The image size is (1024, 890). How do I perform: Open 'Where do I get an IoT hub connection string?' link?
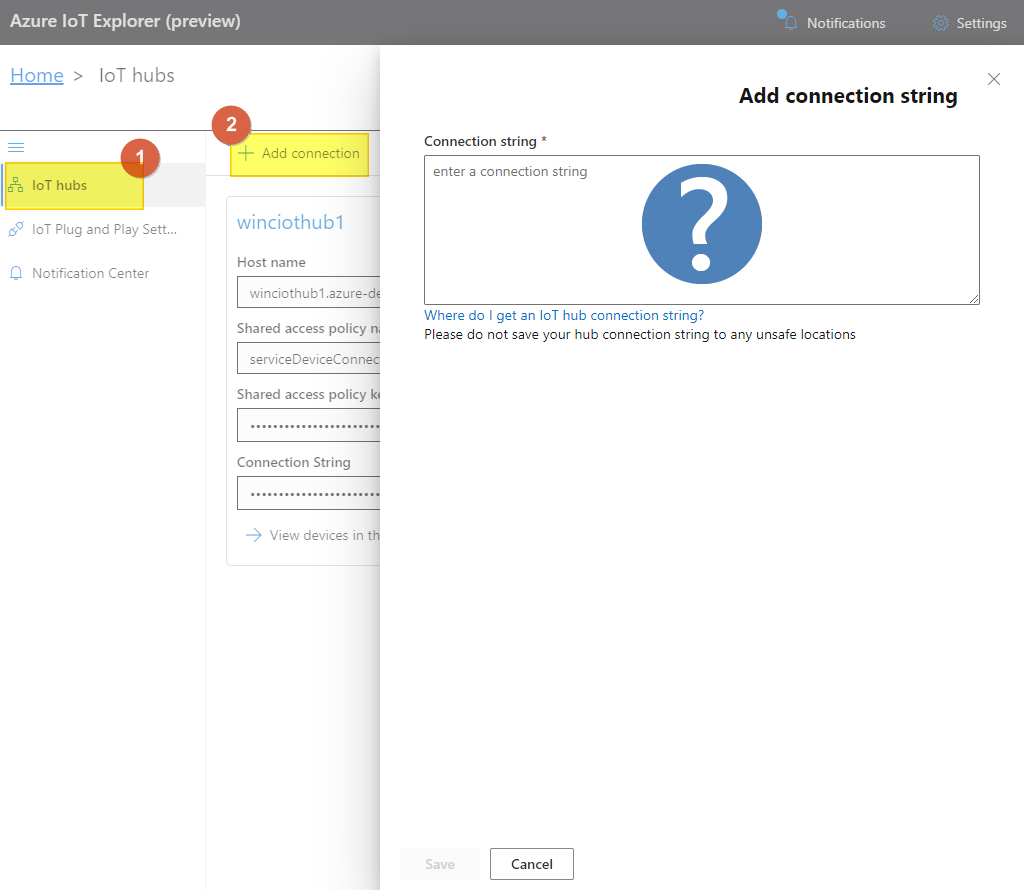[x=564, y=315]
